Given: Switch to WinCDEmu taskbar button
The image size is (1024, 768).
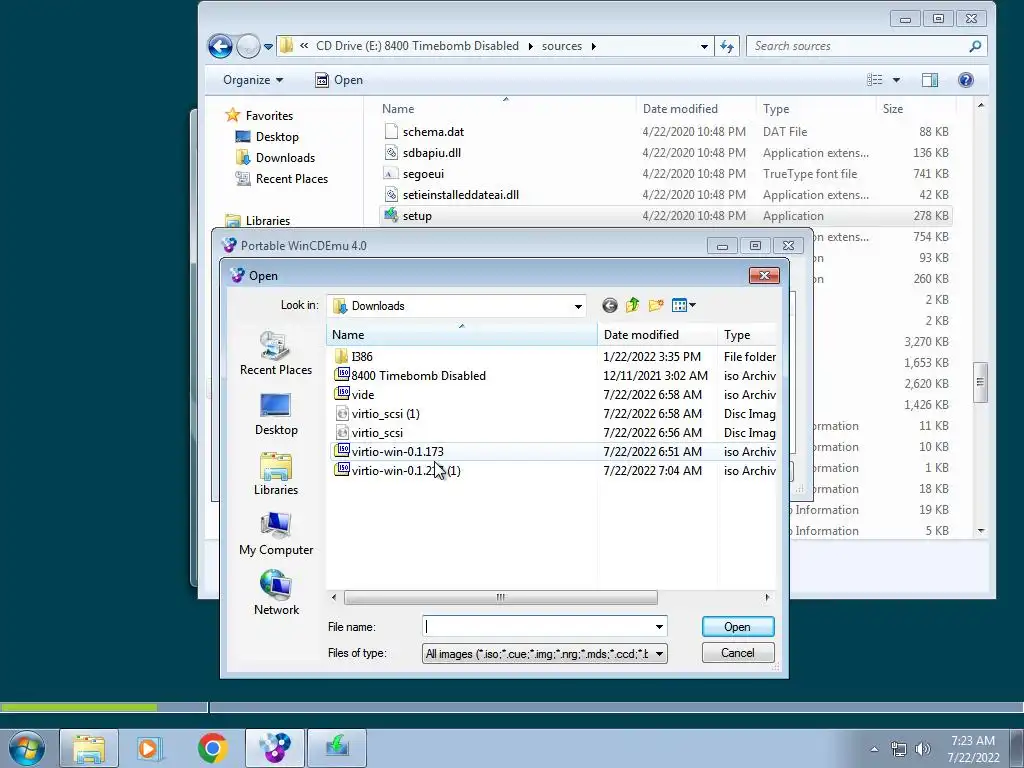Looking at the screenshot, I should click(275, 748).
